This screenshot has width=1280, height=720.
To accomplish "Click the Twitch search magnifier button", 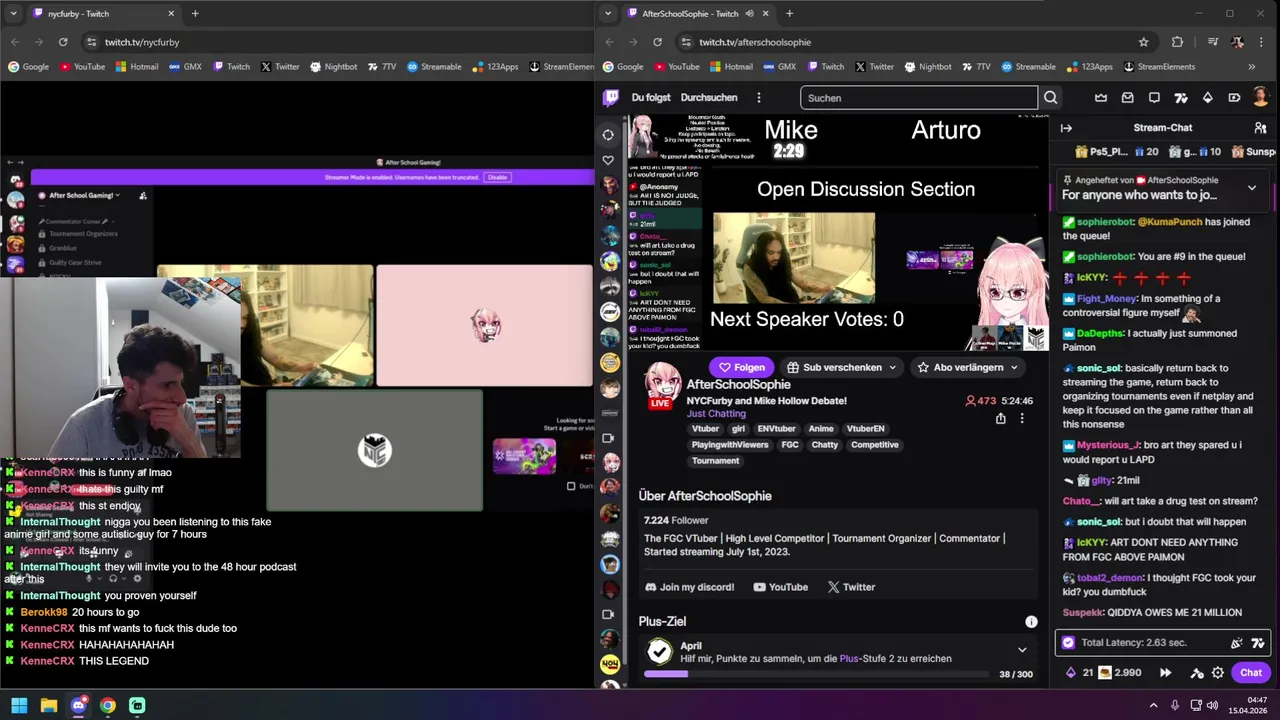I will 1050,98.
